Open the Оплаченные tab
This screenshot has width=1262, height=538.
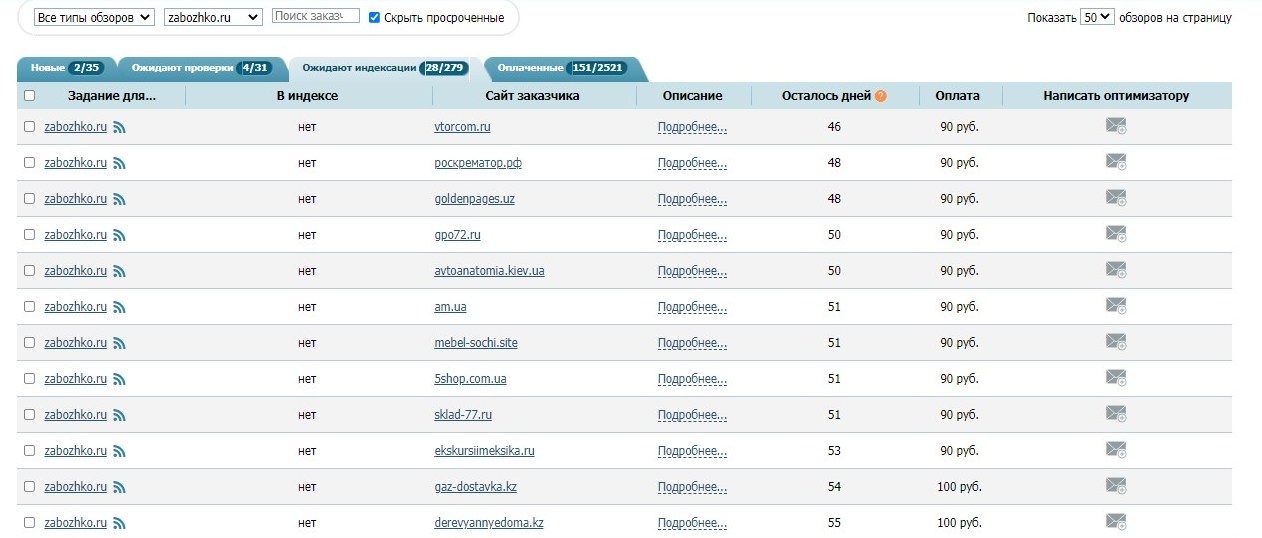(x=561, y=68)
